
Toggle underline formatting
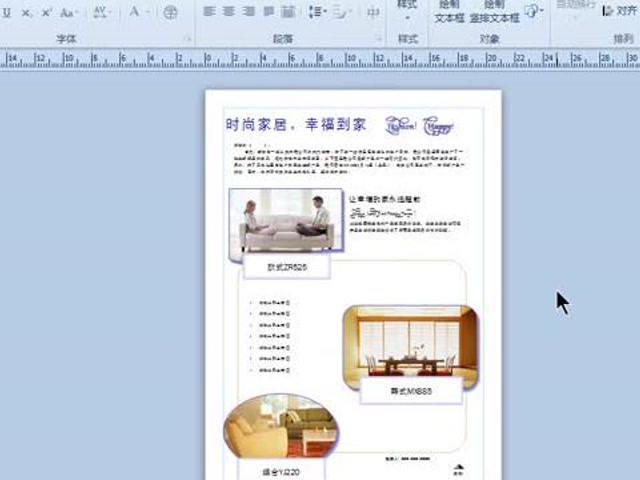pyautogui.click(x=7, y=13)
